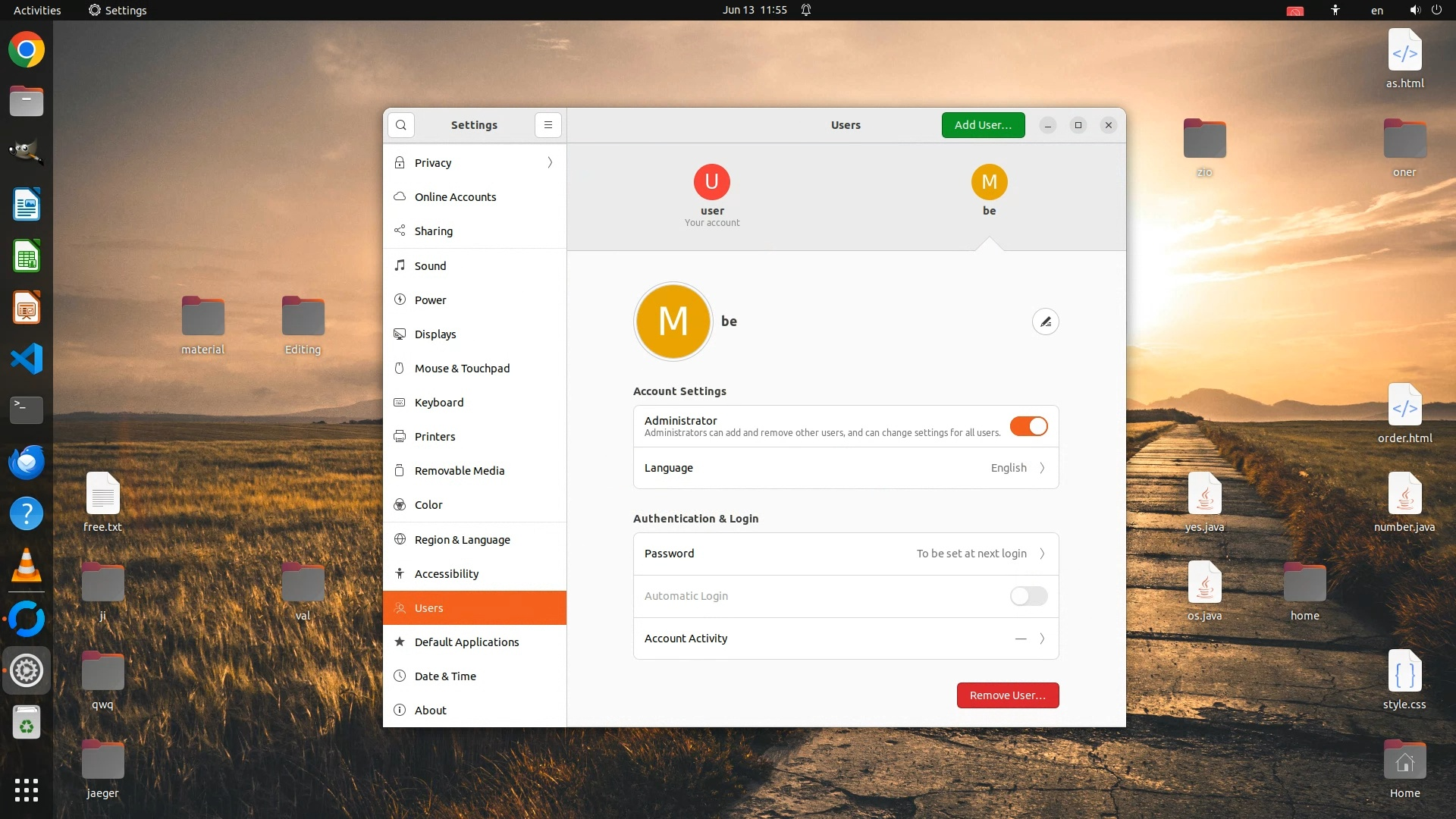The width and height of the screenshot is (1456, 819).
Task: Open the system power menu icon
Action: click(1436, 10)
